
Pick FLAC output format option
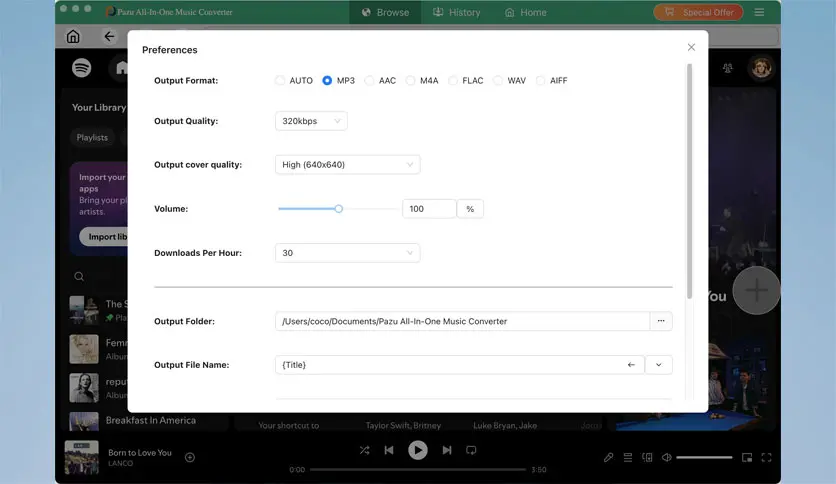click(x=453, y=80)
